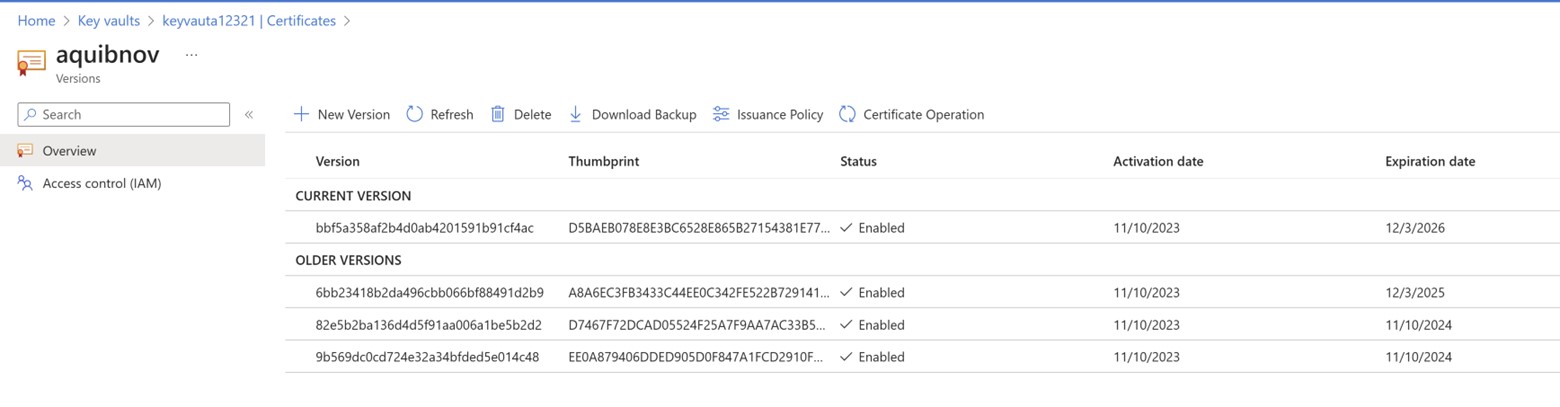The image size is (1560, 407).
Task: Click the Expiration date column header
Action: (x=1430, y=161)
